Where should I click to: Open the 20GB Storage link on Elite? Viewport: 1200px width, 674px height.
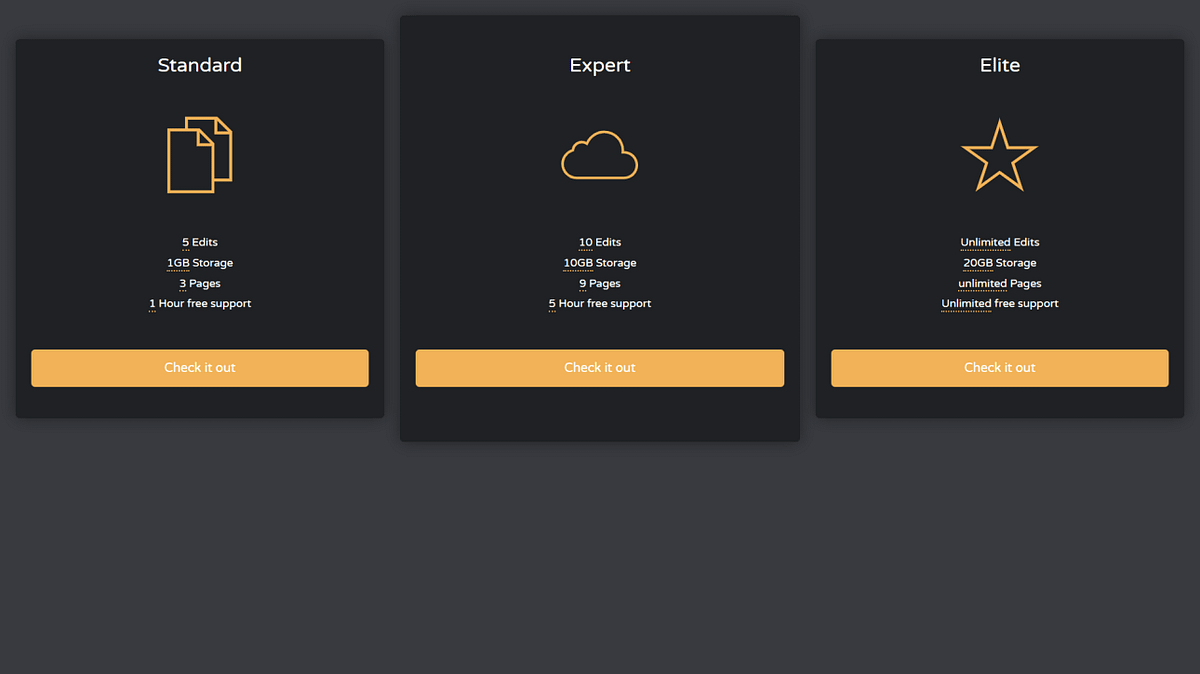[999, 262]
